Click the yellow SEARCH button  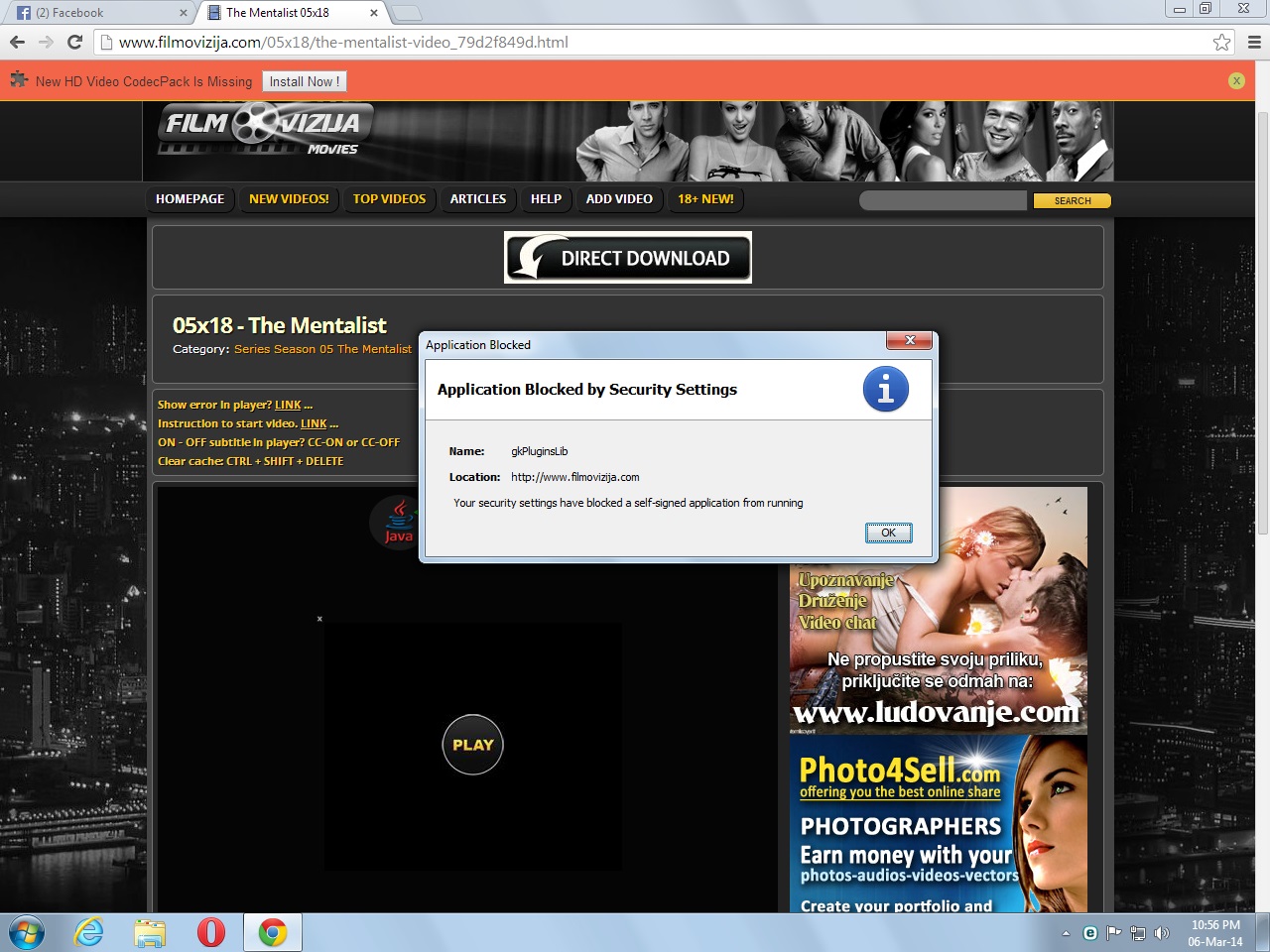click(x=1072, y=200)
